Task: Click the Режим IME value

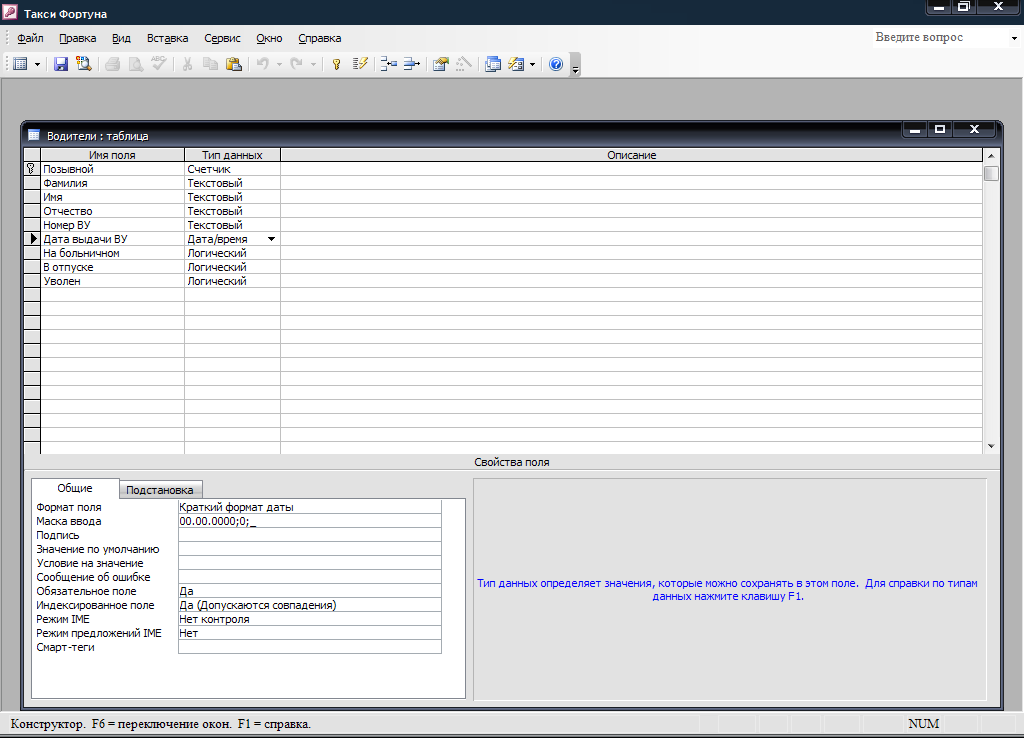Action: 310,619
